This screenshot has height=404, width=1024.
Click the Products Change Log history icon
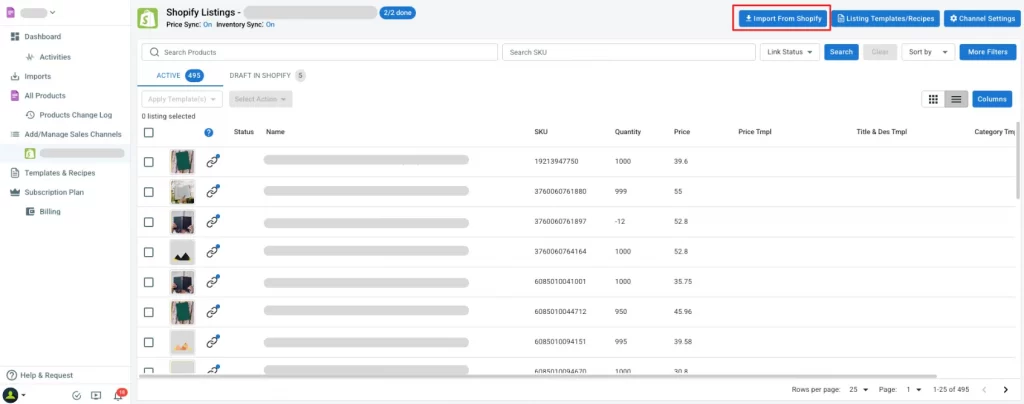pos(29,115)
